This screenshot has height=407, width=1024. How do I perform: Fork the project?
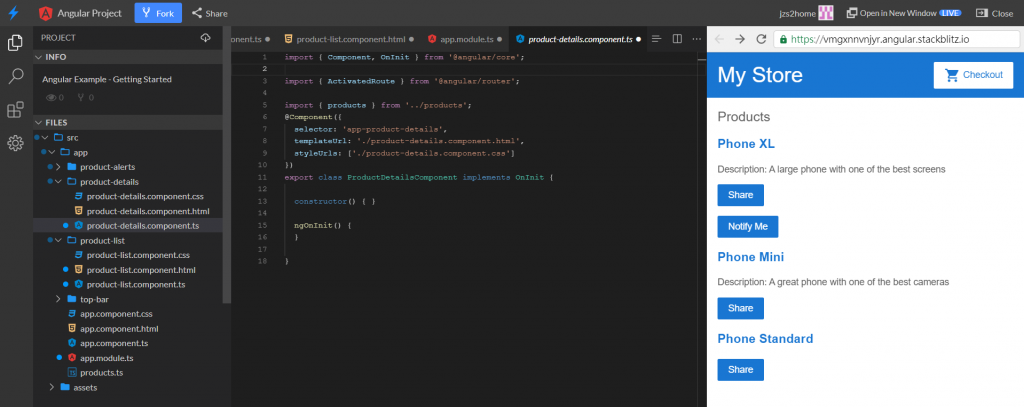(158, 13)
